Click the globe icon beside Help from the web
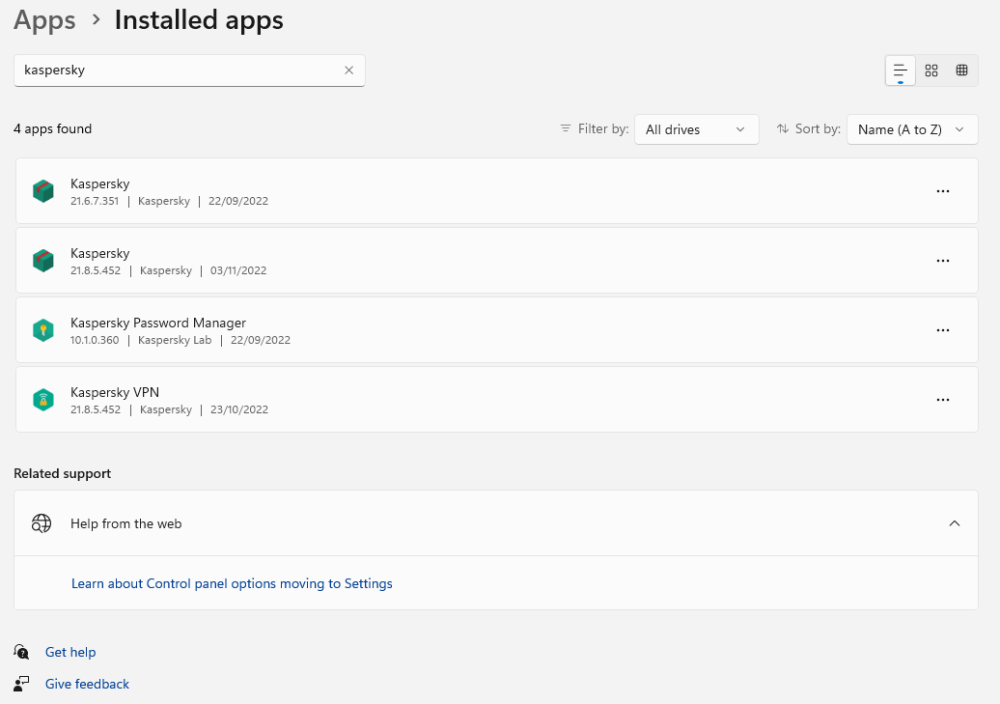This screenshot has height=704, width=1000. [x=41, y=522]
